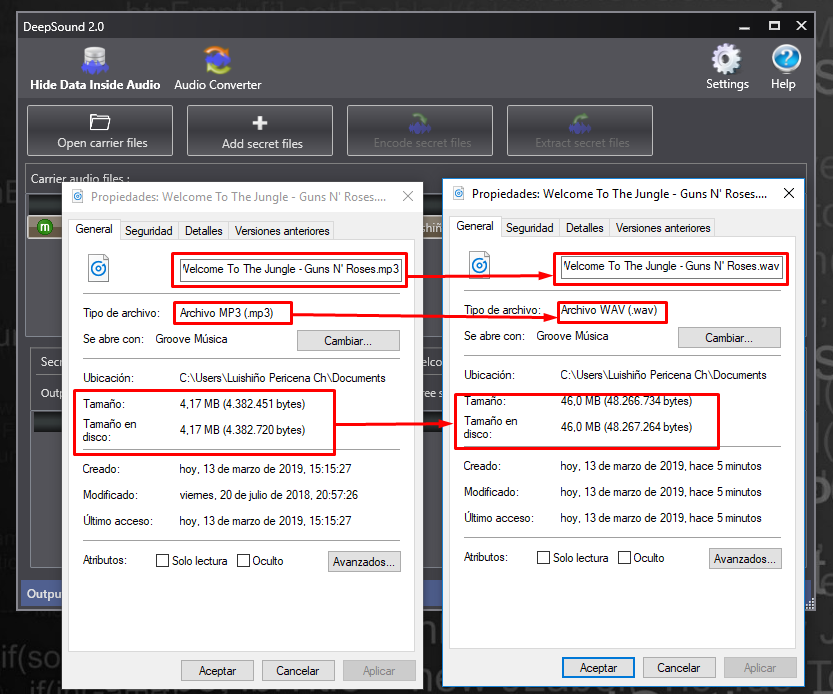This screenshot has height=694, width=833.
Task: Click Cambiar button in wav Properties
Action: 729,337
